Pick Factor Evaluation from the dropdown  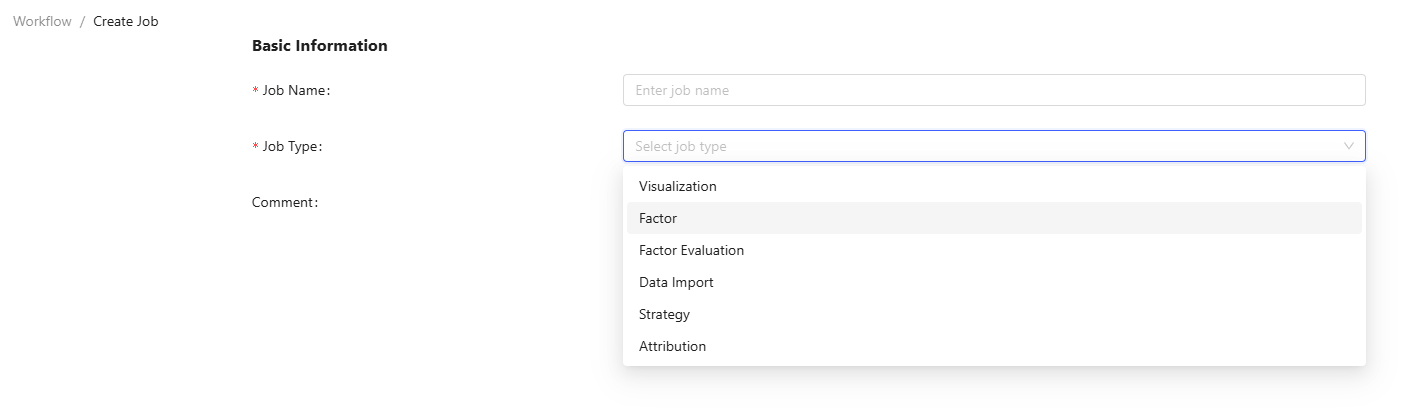(x=691, y=250)
